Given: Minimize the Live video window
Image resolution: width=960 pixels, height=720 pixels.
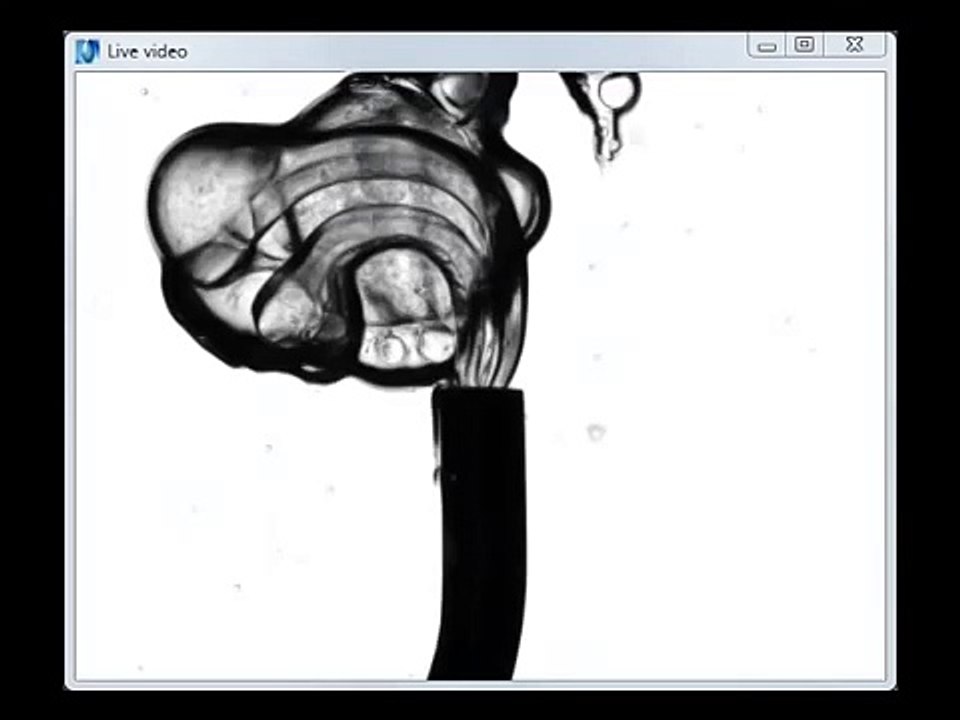Looking at the screenshot, I should 767,46.
